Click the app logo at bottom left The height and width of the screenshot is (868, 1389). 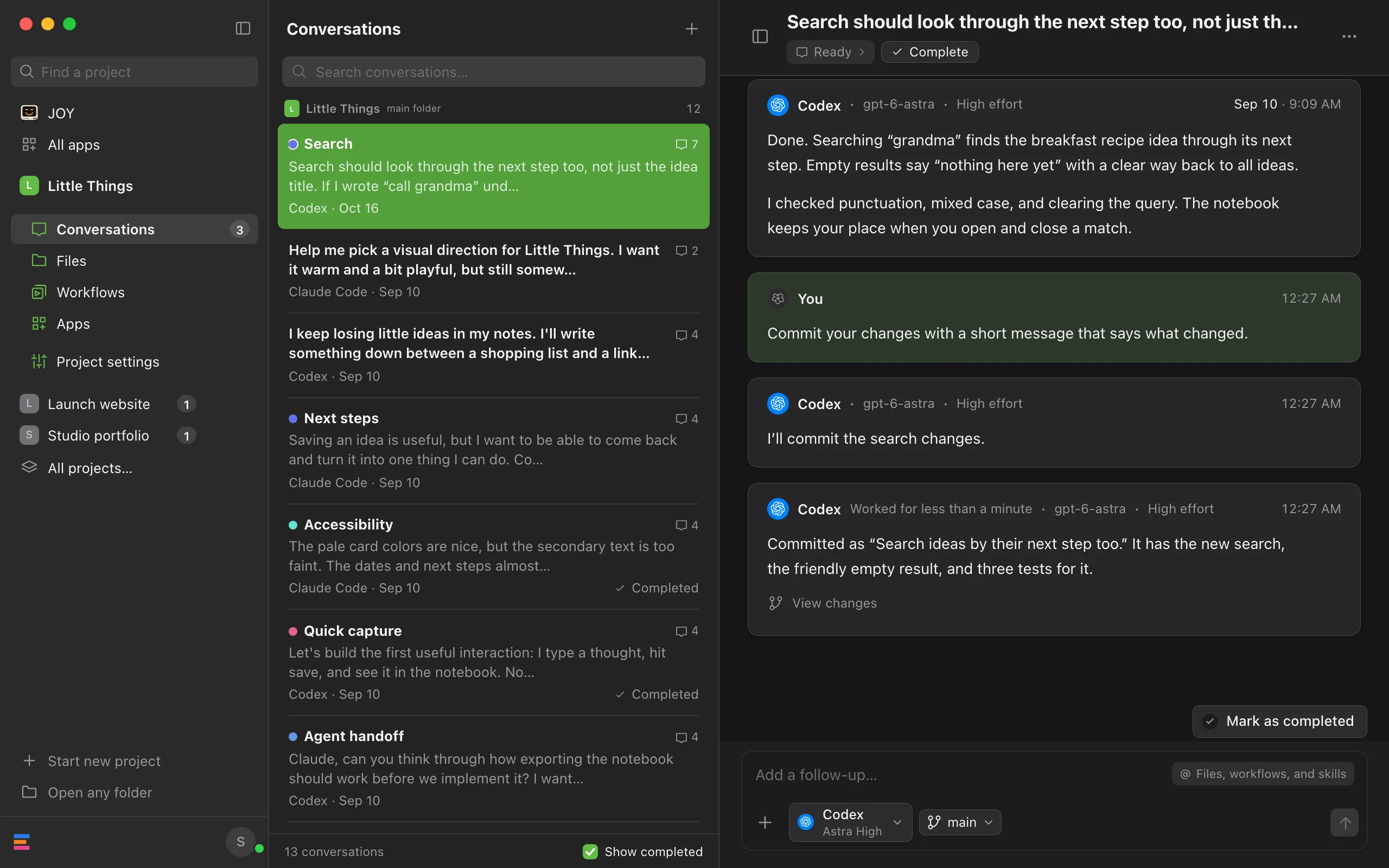(x=22, y=842)
